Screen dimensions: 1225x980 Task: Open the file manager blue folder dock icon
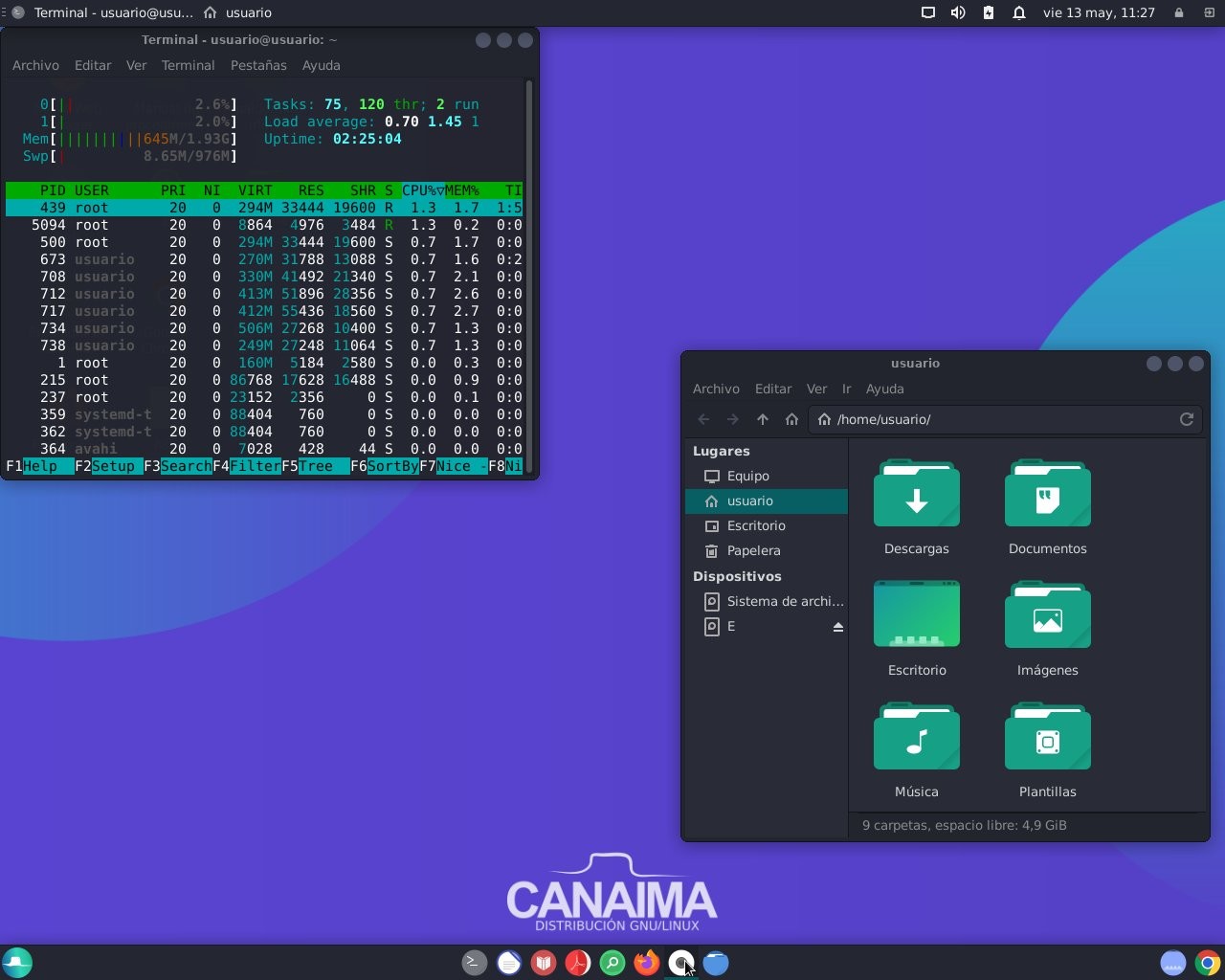[x=716, y=963]
